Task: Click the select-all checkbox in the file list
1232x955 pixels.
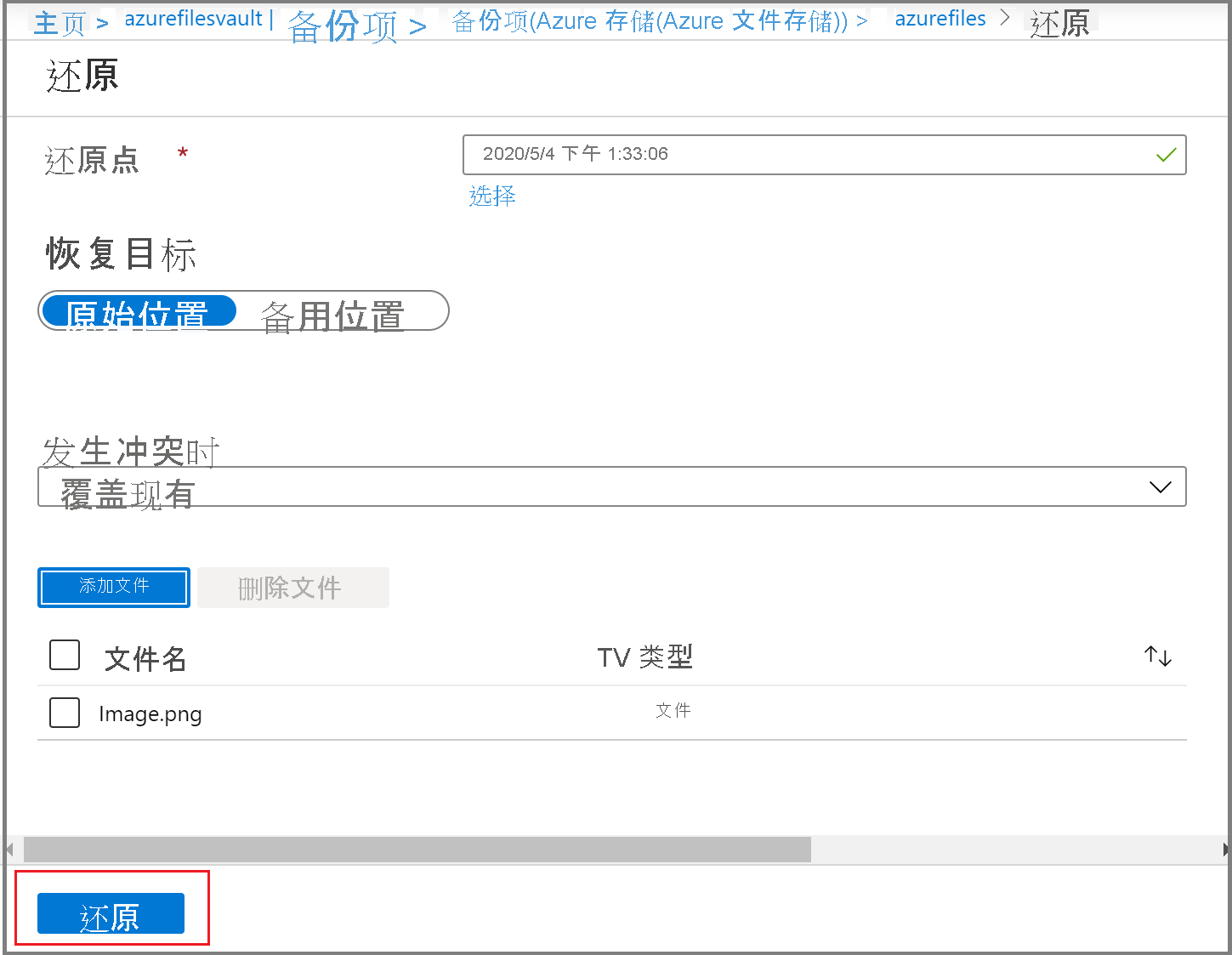Action: [x=64, y=655]
